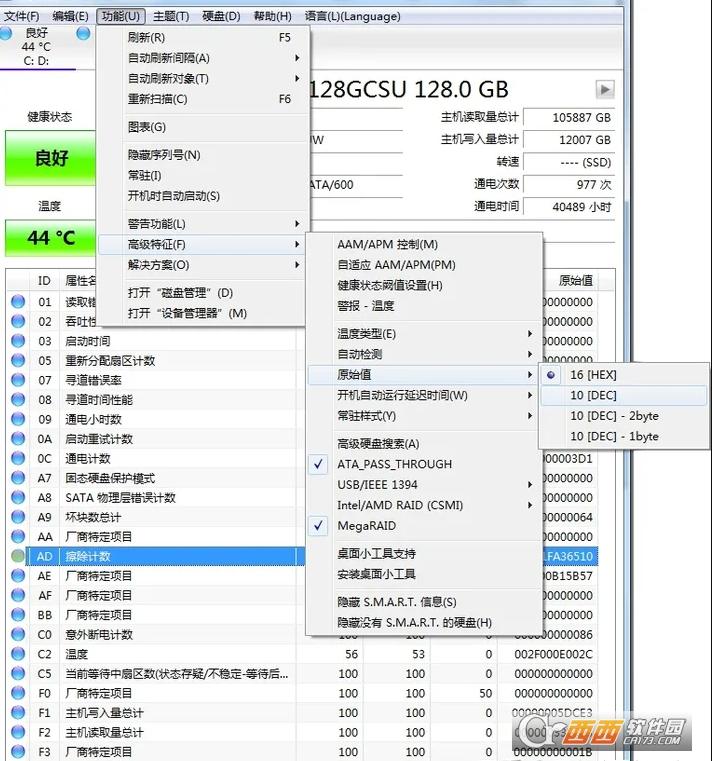Select 10 [DEC] - 2byte format
The image size is (712, 761).
(623, 416)
